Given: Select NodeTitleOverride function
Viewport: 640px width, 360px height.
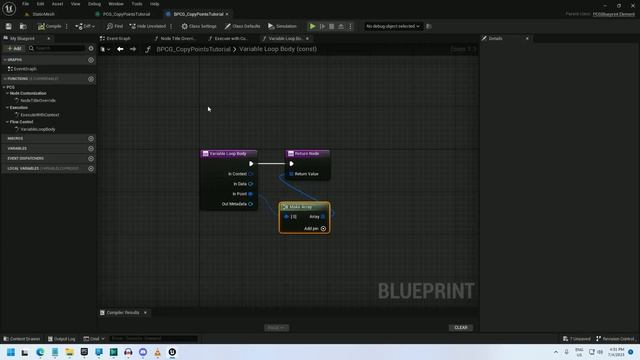Looking at the screenshot, I should click(38, 100).
